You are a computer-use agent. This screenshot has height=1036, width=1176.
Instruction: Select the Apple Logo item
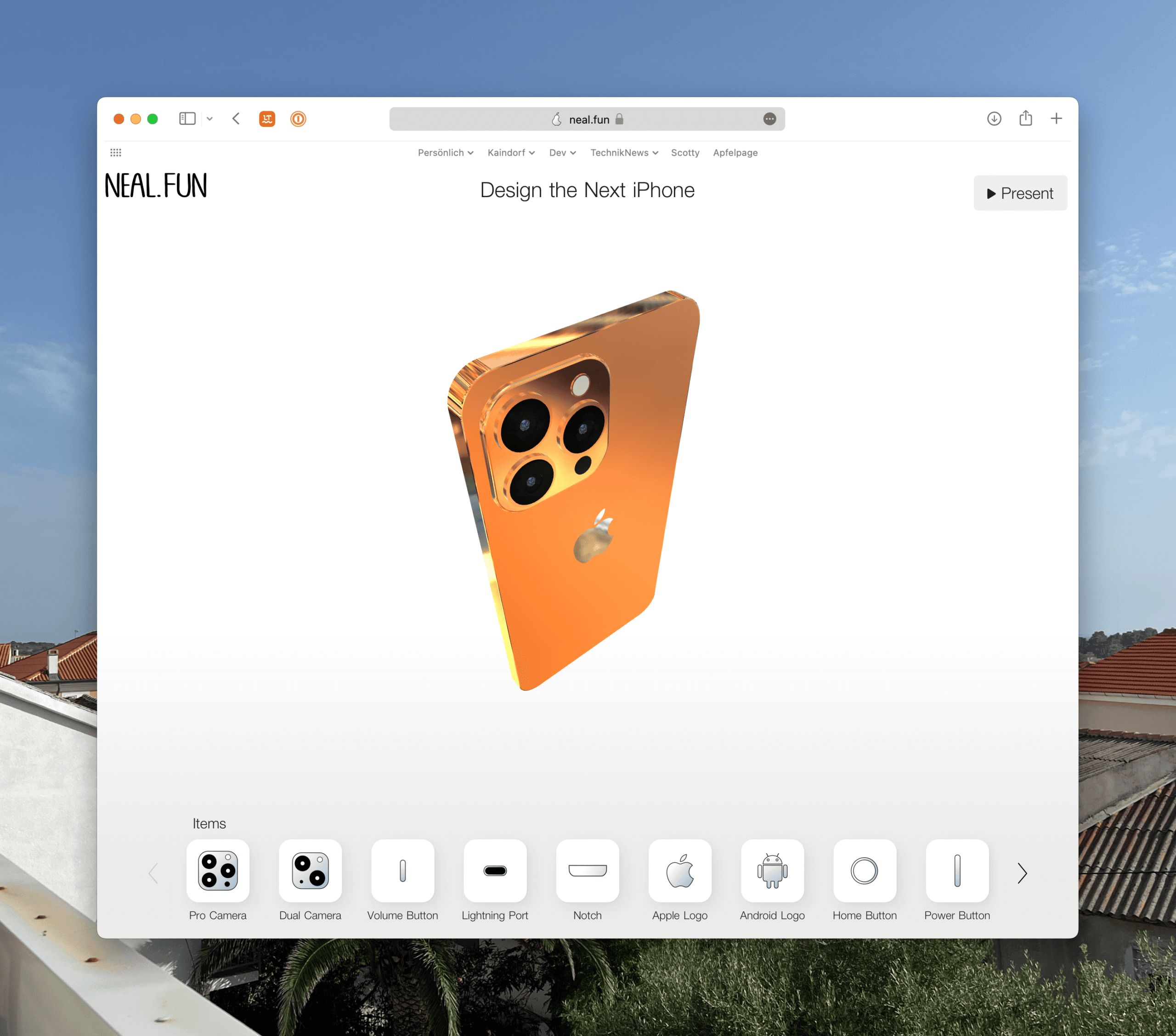point(680,870)
